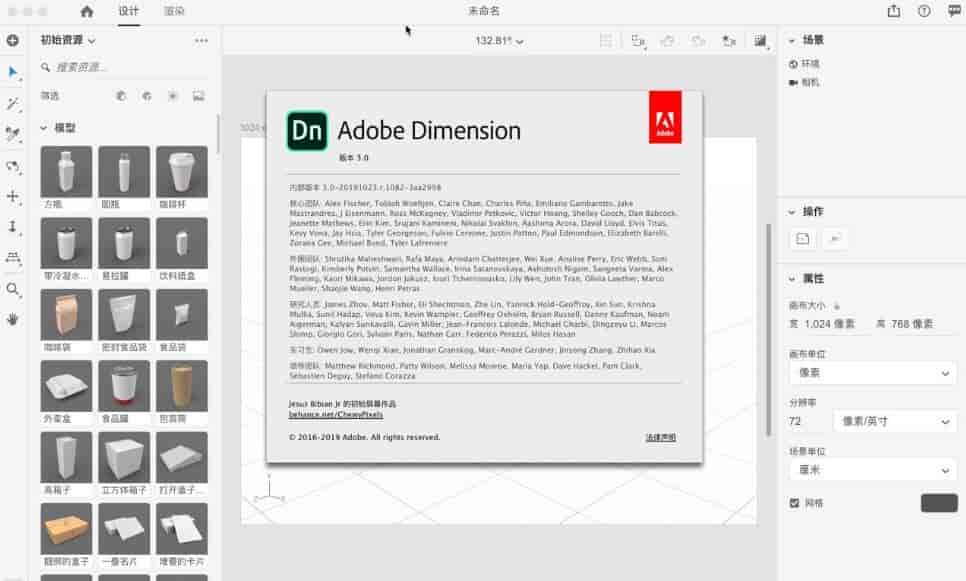Open the 厘米 scene unit dropdown
The width and height of the screenshot is (966, 581).
[x=871, y=470]
